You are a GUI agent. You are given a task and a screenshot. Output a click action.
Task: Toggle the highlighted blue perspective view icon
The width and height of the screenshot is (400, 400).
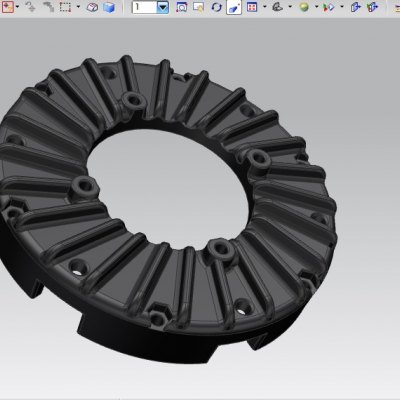234,7
